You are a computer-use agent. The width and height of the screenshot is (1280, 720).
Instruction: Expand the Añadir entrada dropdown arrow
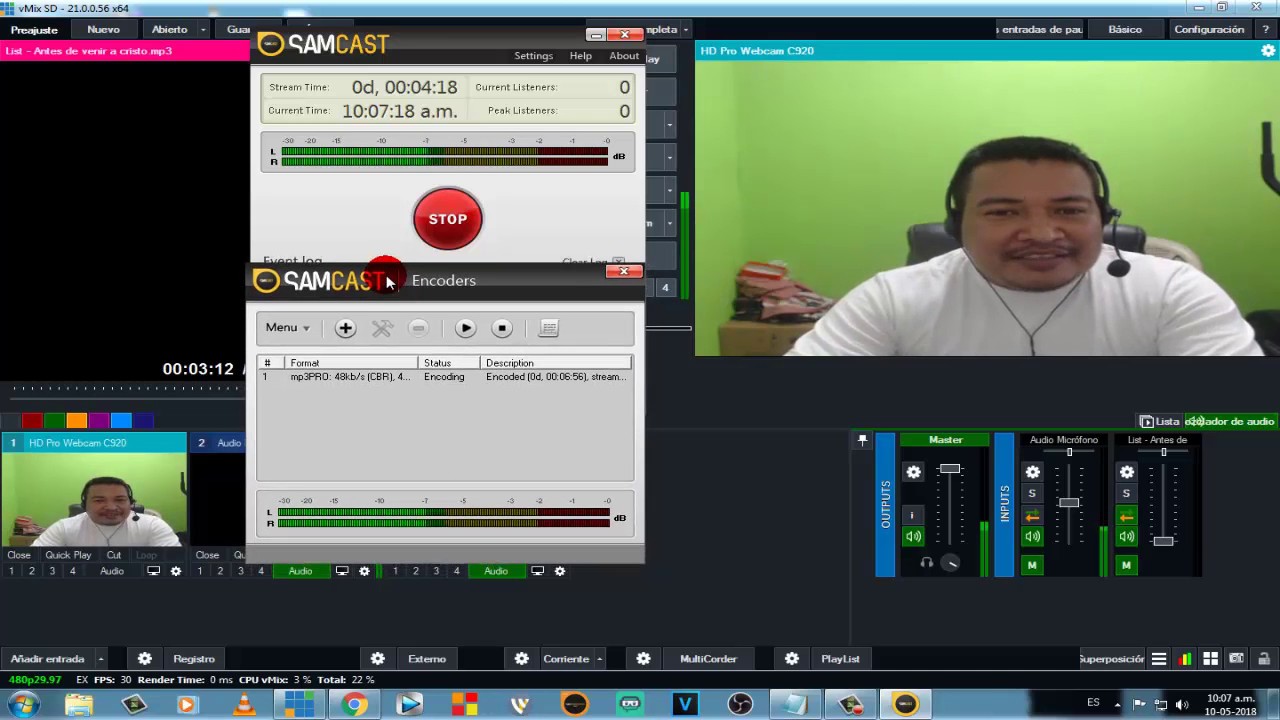100,659
